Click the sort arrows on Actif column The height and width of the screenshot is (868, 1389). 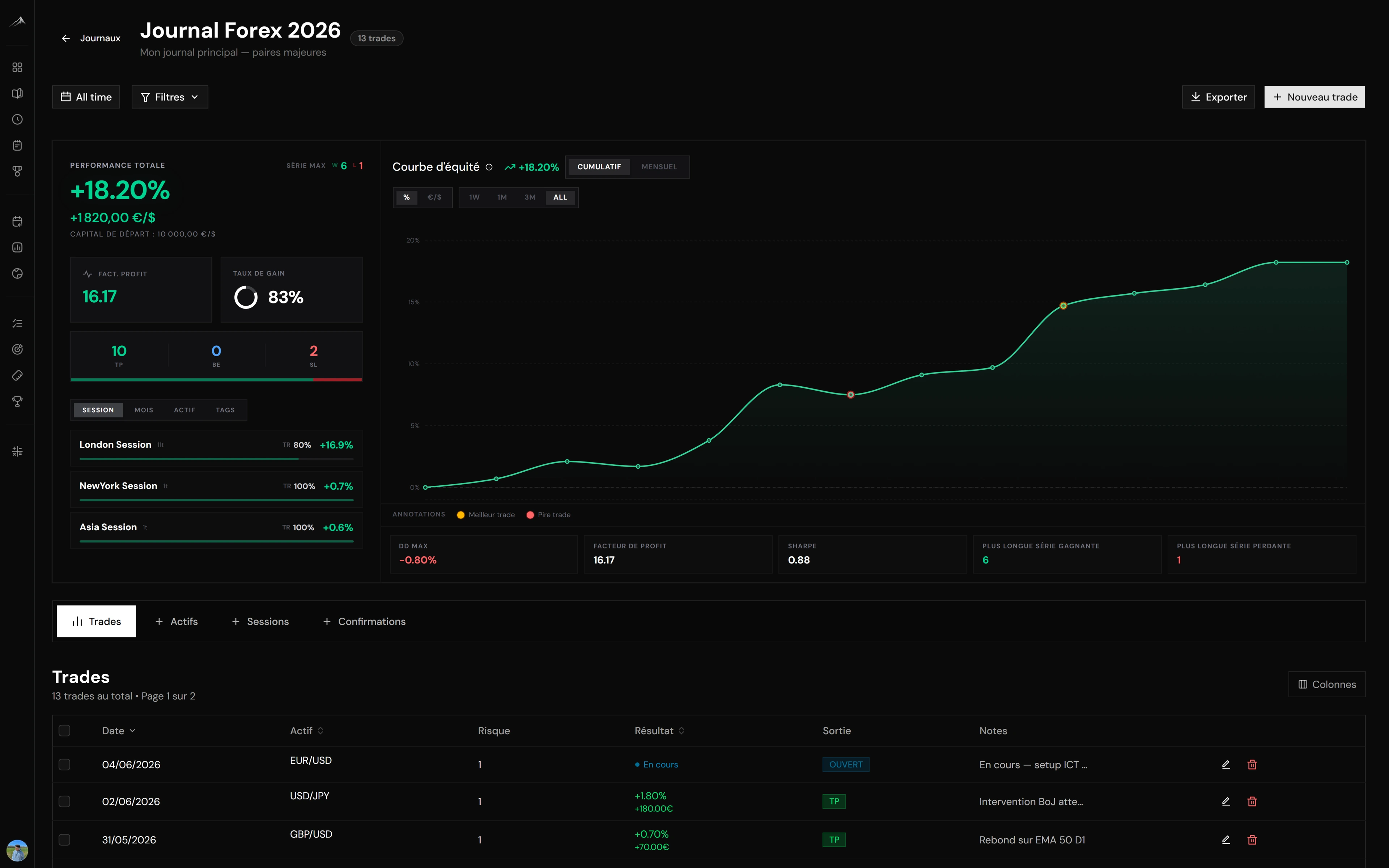coord(320,731)
